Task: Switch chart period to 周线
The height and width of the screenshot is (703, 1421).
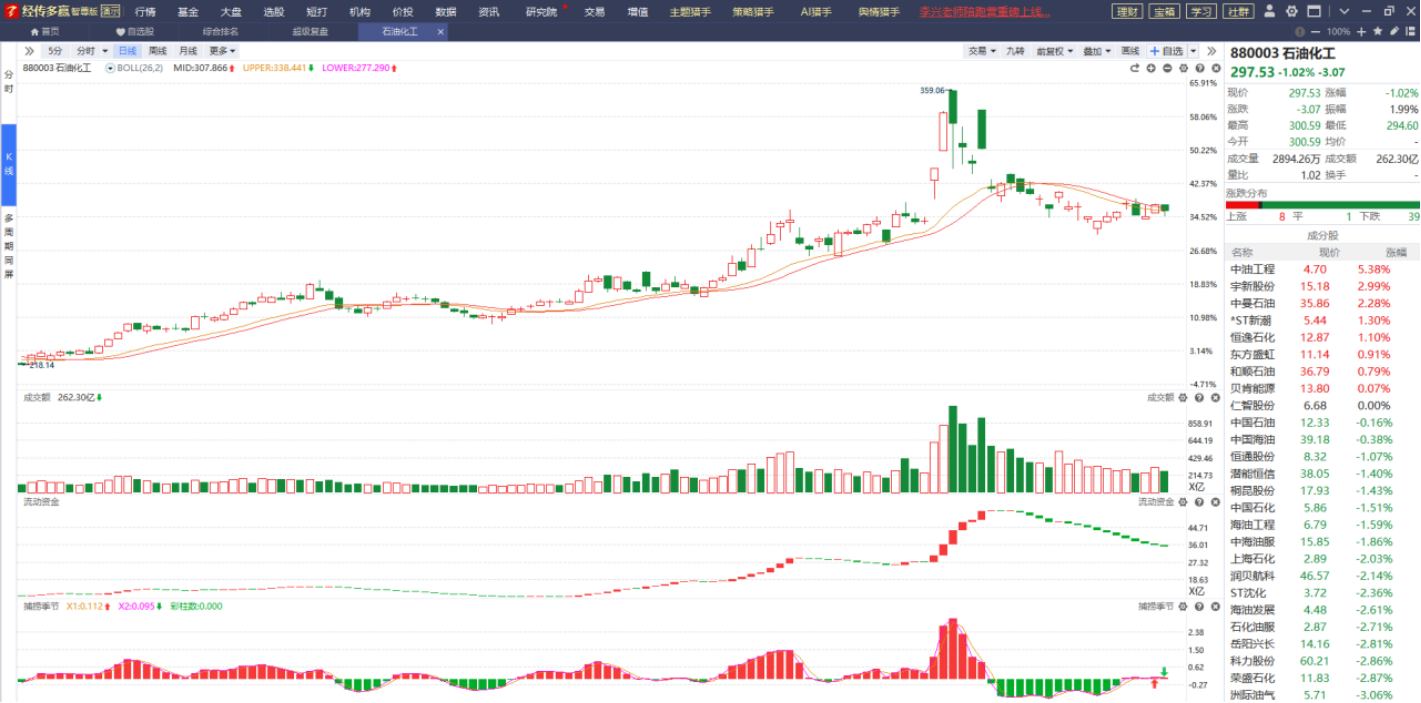Action: point(158,51)
